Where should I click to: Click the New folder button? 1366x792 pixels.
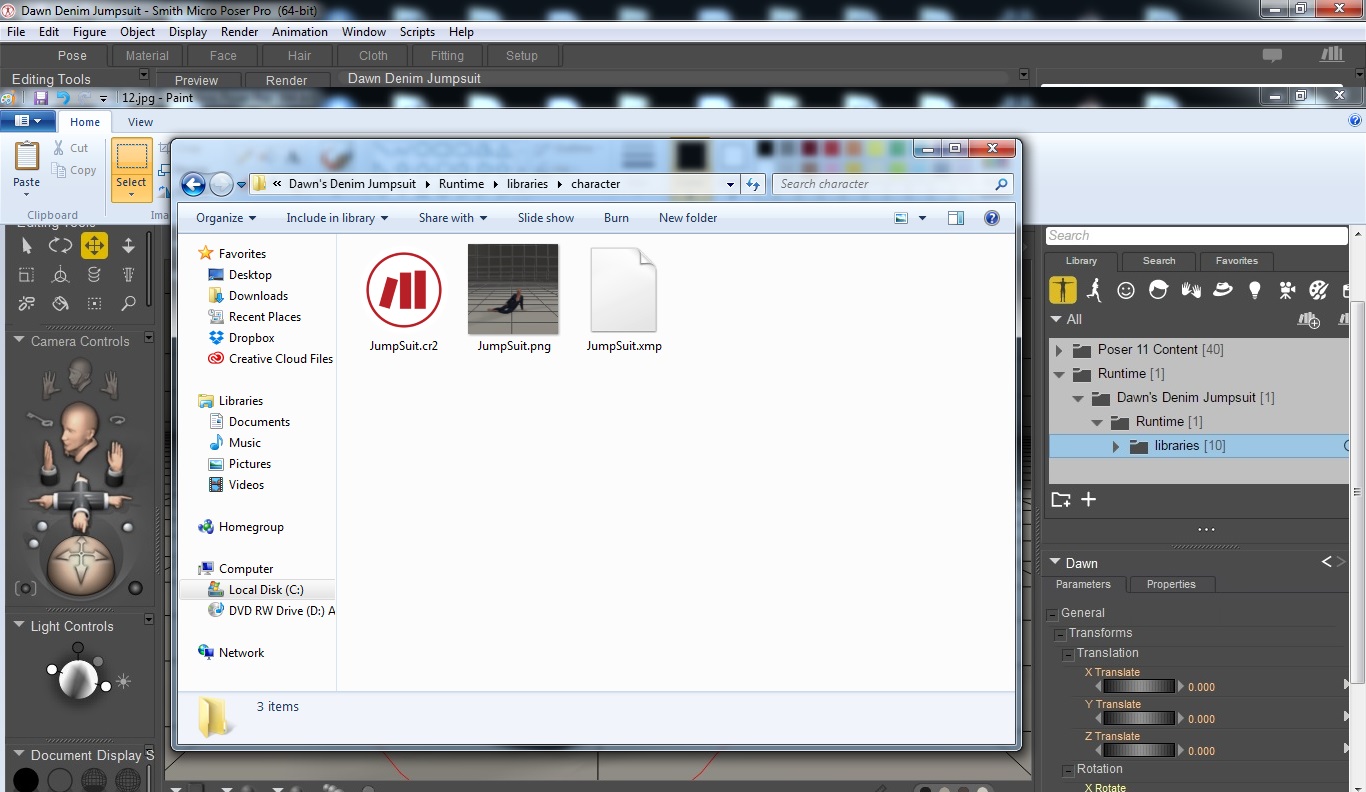point(688,218)
